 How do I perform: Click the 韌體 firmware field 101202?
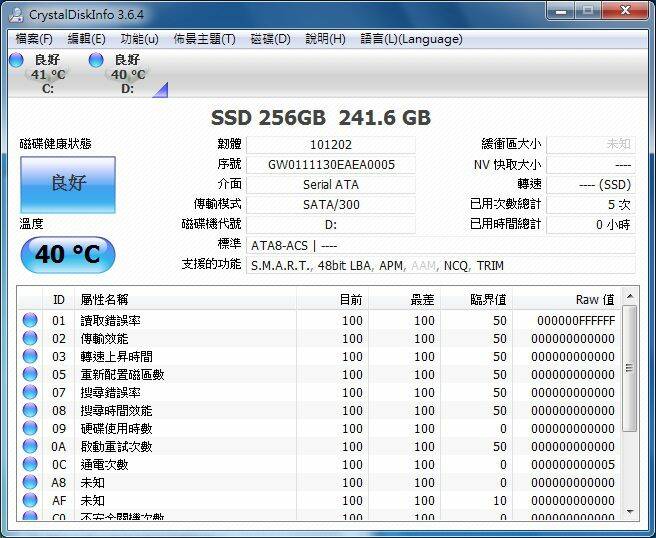point(331,145)
